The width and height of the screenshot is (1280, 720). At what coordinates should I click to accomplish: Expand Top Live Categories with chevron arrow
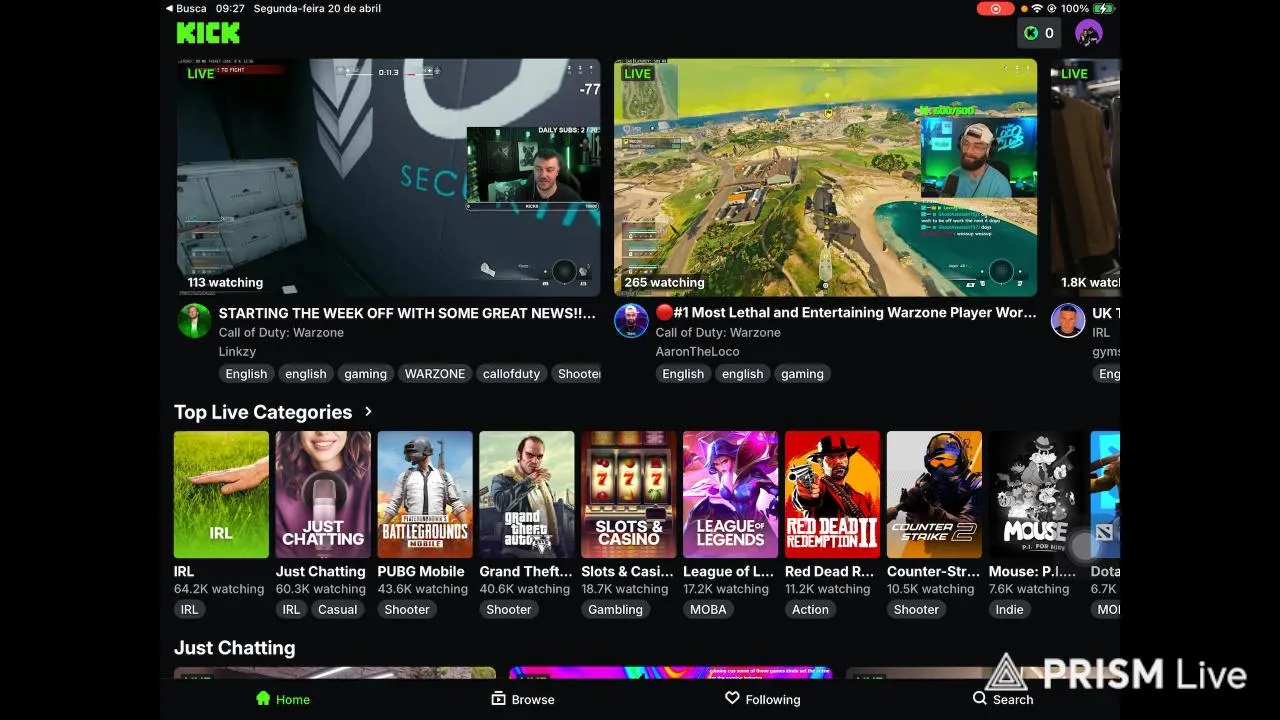(368, 411)
